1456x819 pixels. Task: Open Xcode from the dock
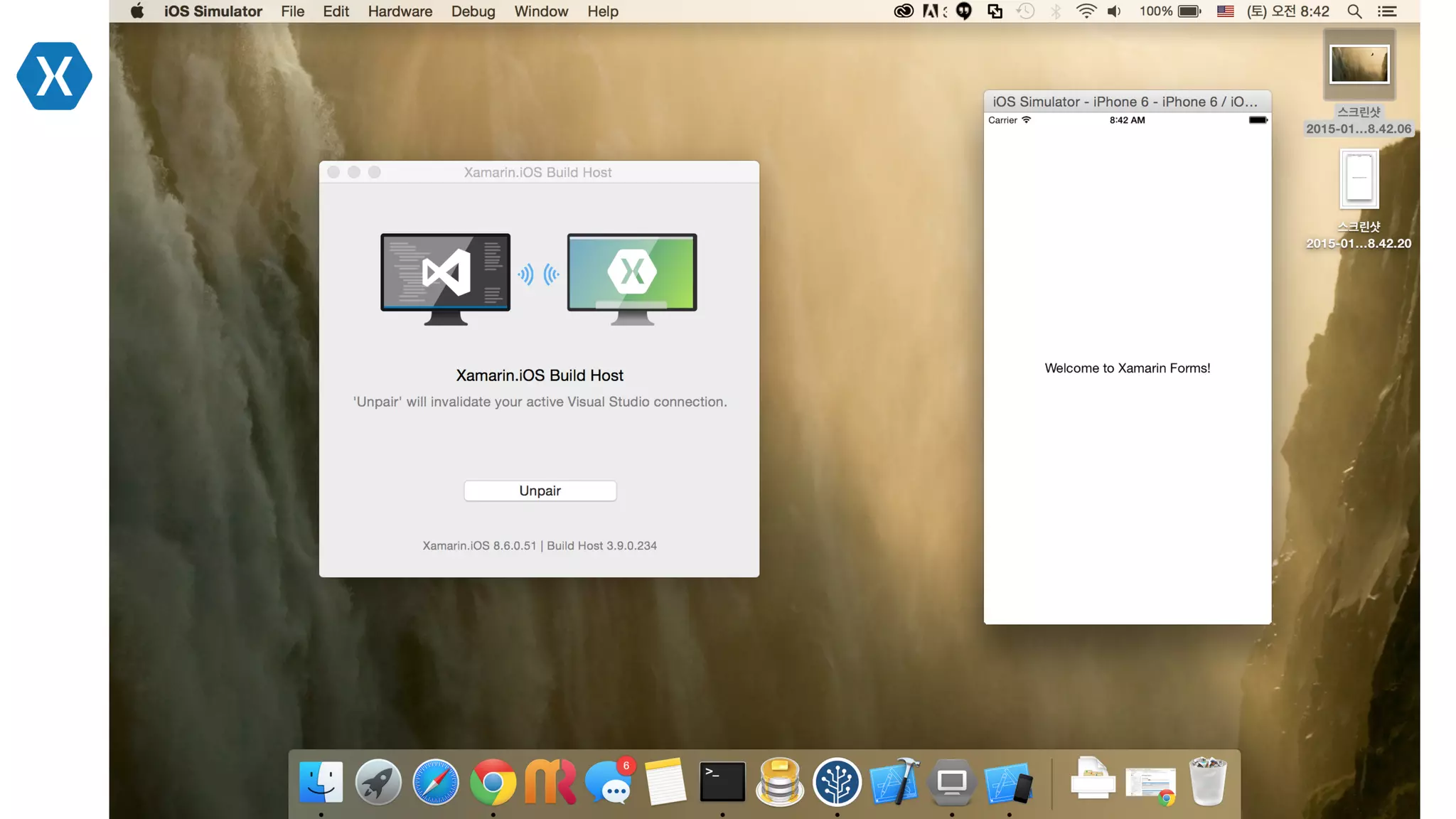[894, 782]
